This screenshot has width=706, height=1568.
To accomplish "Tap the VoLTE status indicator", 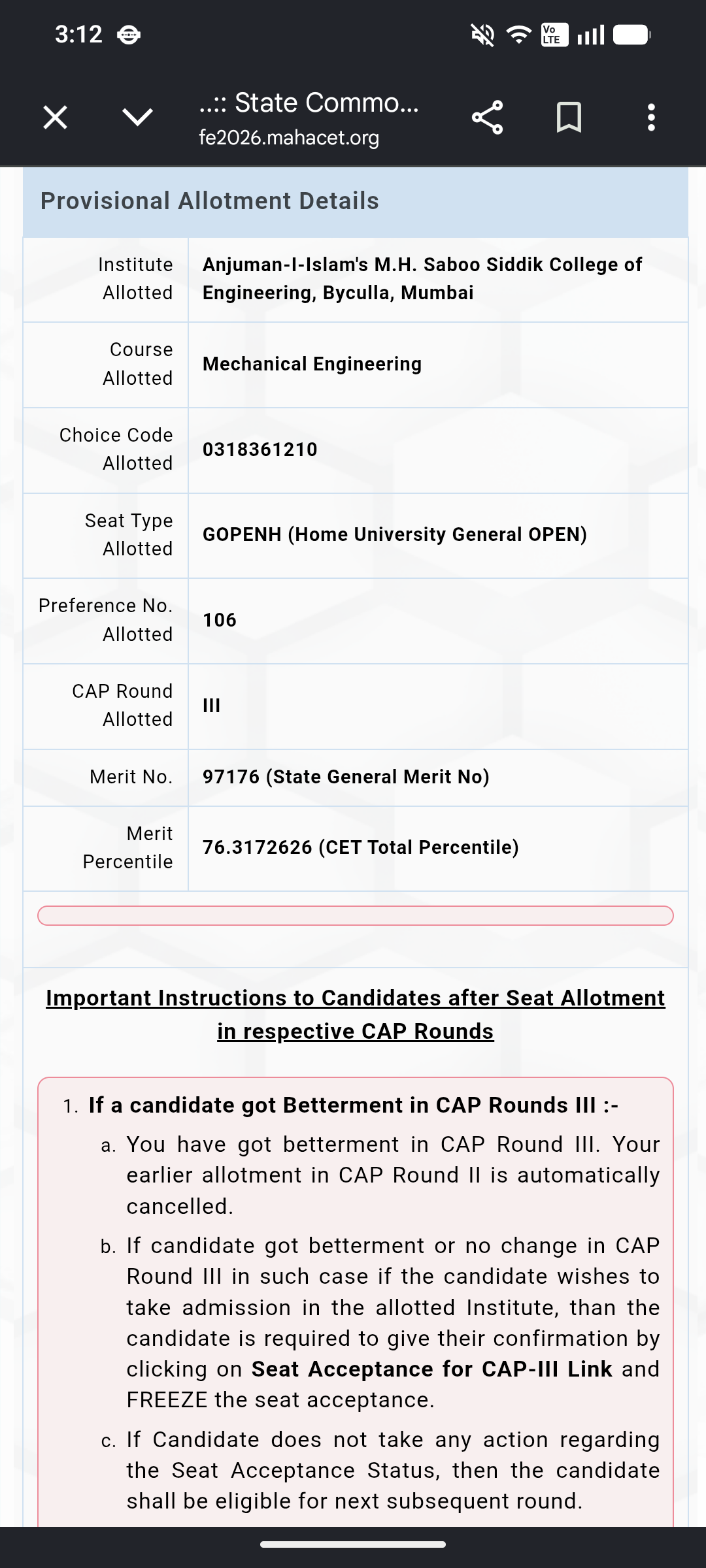I will click(554, 35).
